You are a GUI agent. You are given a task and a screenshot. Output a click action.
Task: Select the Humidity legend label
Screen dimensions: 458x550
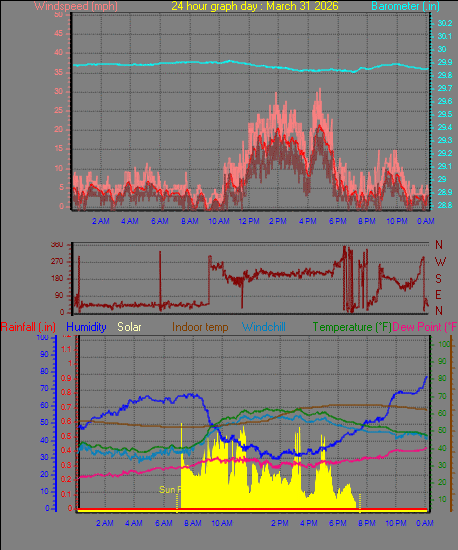click(86, 327)
